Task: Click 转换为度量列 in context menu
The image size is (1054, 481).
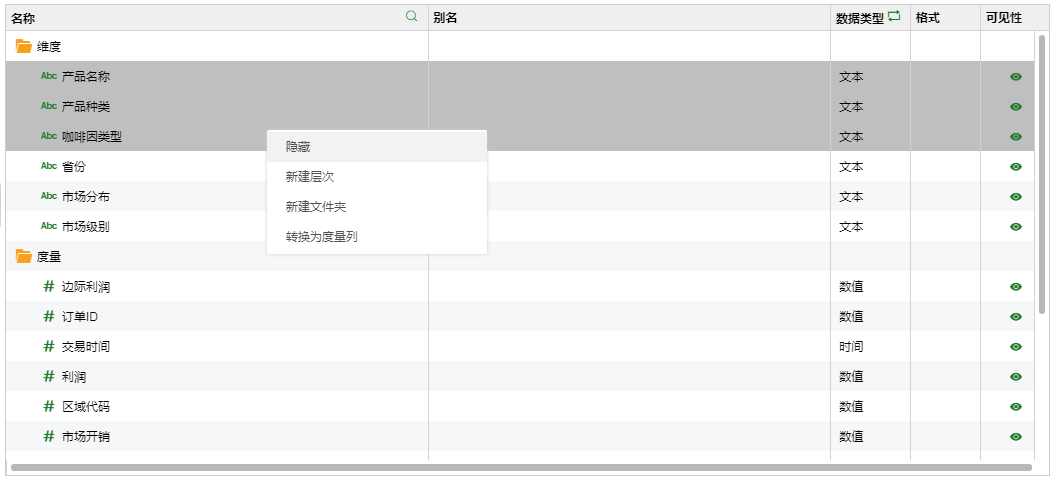Action: click(x=322, y=237)
